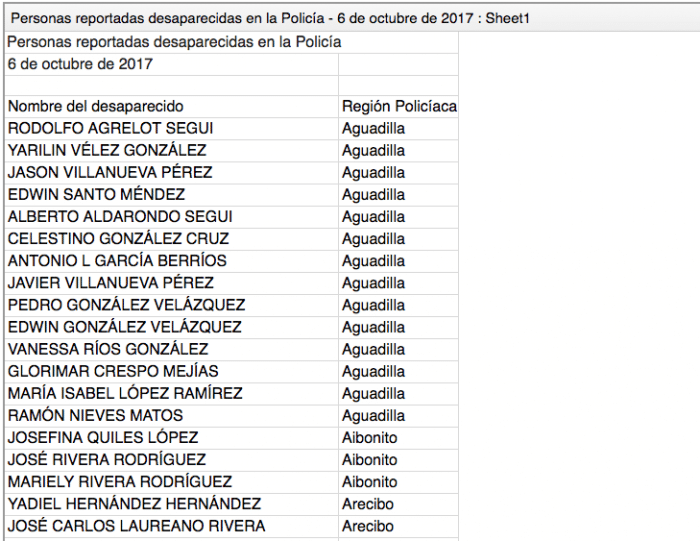
Task: Select JASON VILLANUEVA PÉREZ name cell
Action: point(171,173)
